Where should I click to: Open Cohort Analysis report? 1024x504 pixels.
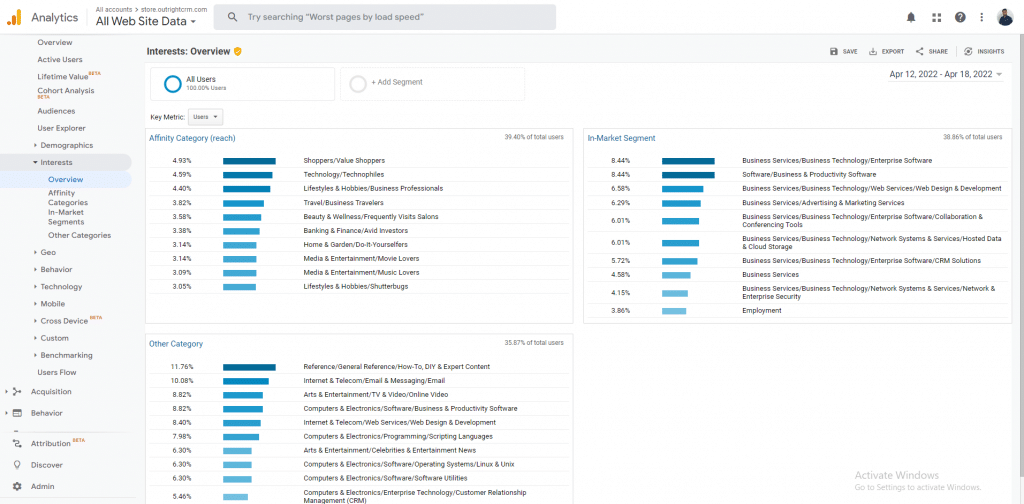(65, 92)
